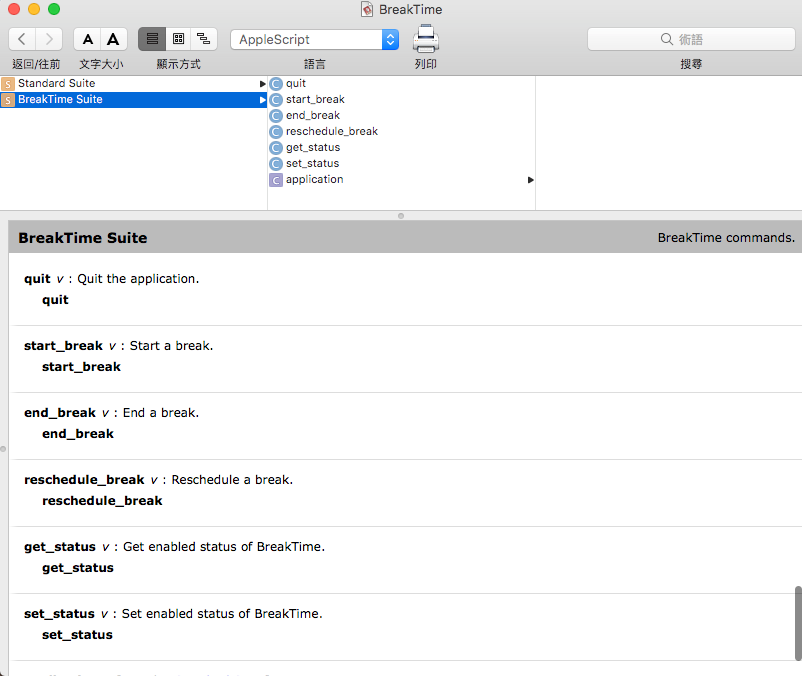Click 'Quit the application.' description
This screenshot has width=802, height=676.
pyautogui.click(x=138, y=279)
